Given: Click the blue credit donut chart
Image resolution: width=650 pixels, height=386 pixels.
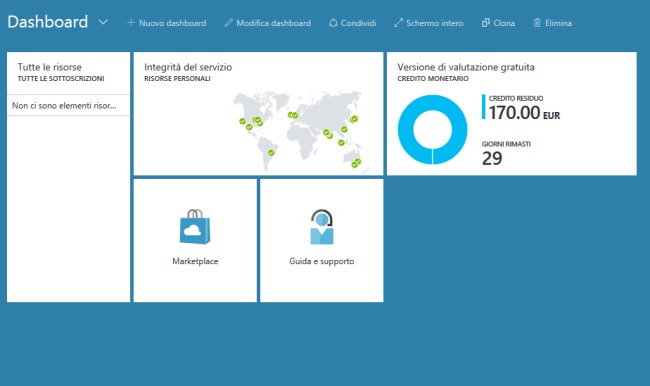Looking at the screenshot, I should (x=432, y=130).
